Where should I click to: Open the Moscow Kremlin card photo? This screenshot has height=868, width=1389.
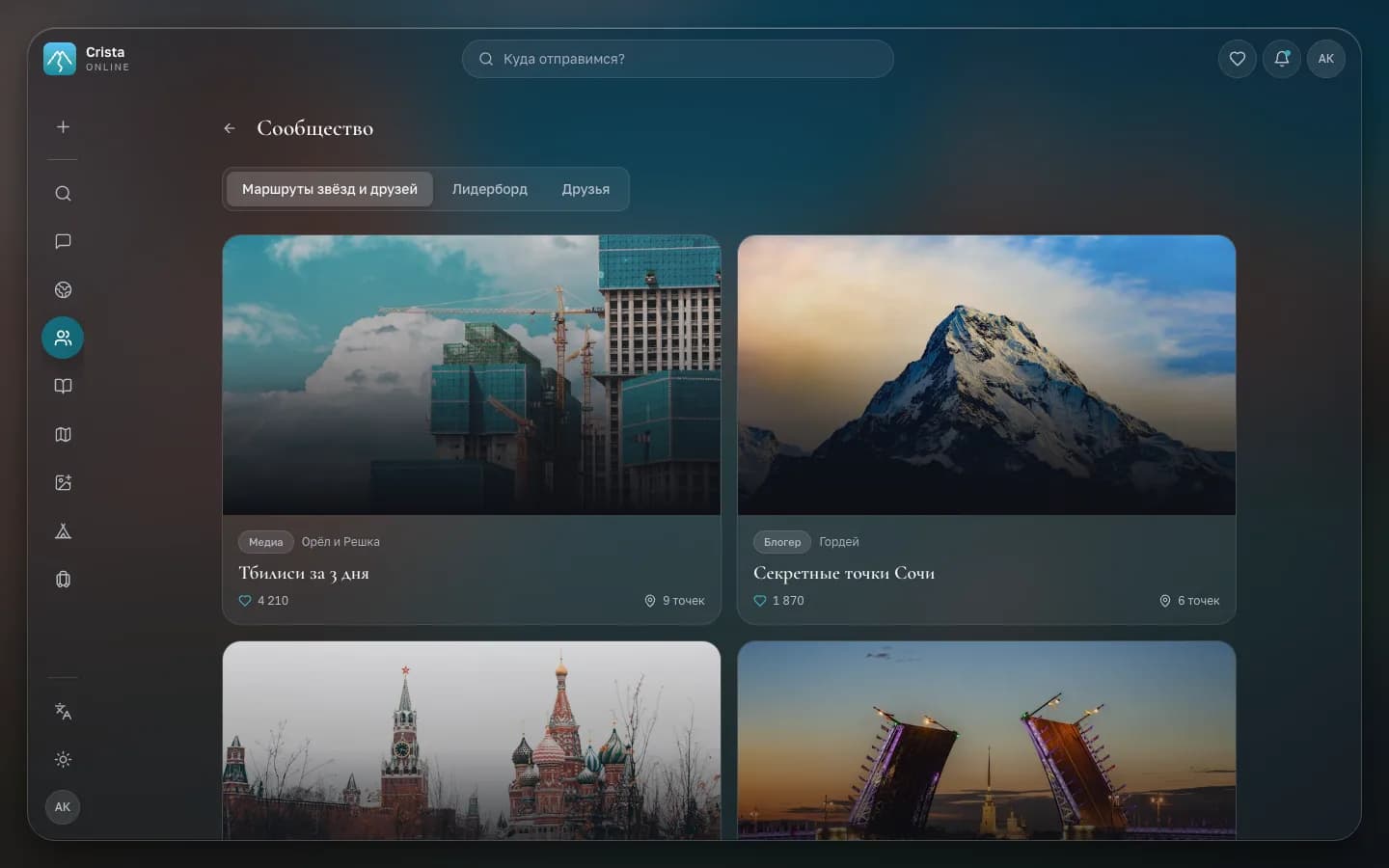[x=472, y=741]
